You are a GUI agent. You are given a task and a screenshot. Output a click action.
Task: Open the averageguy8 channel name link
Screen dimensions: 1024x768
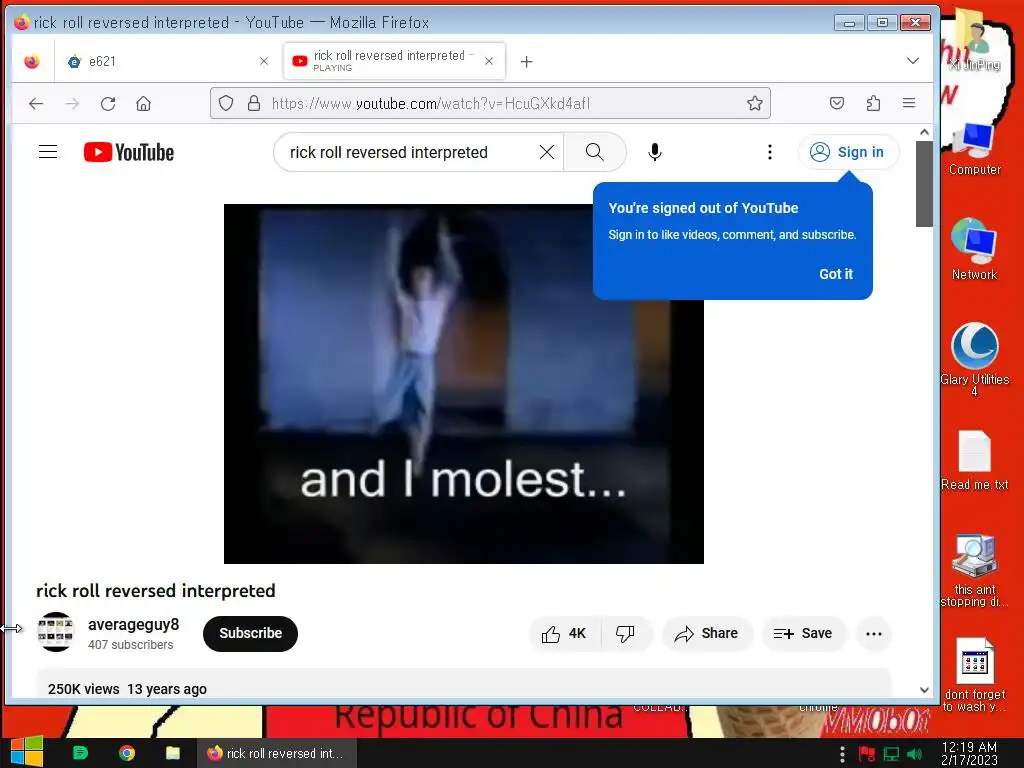tap(133, 624)
